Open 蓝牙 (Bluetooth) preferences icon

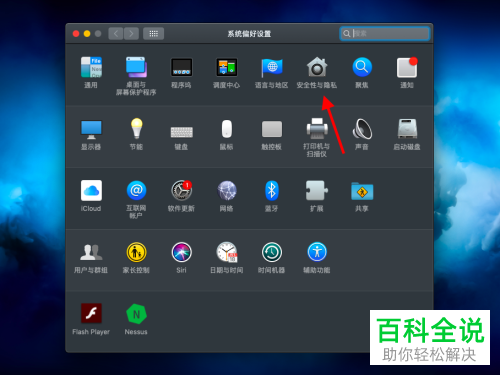[x=272, y=190]
